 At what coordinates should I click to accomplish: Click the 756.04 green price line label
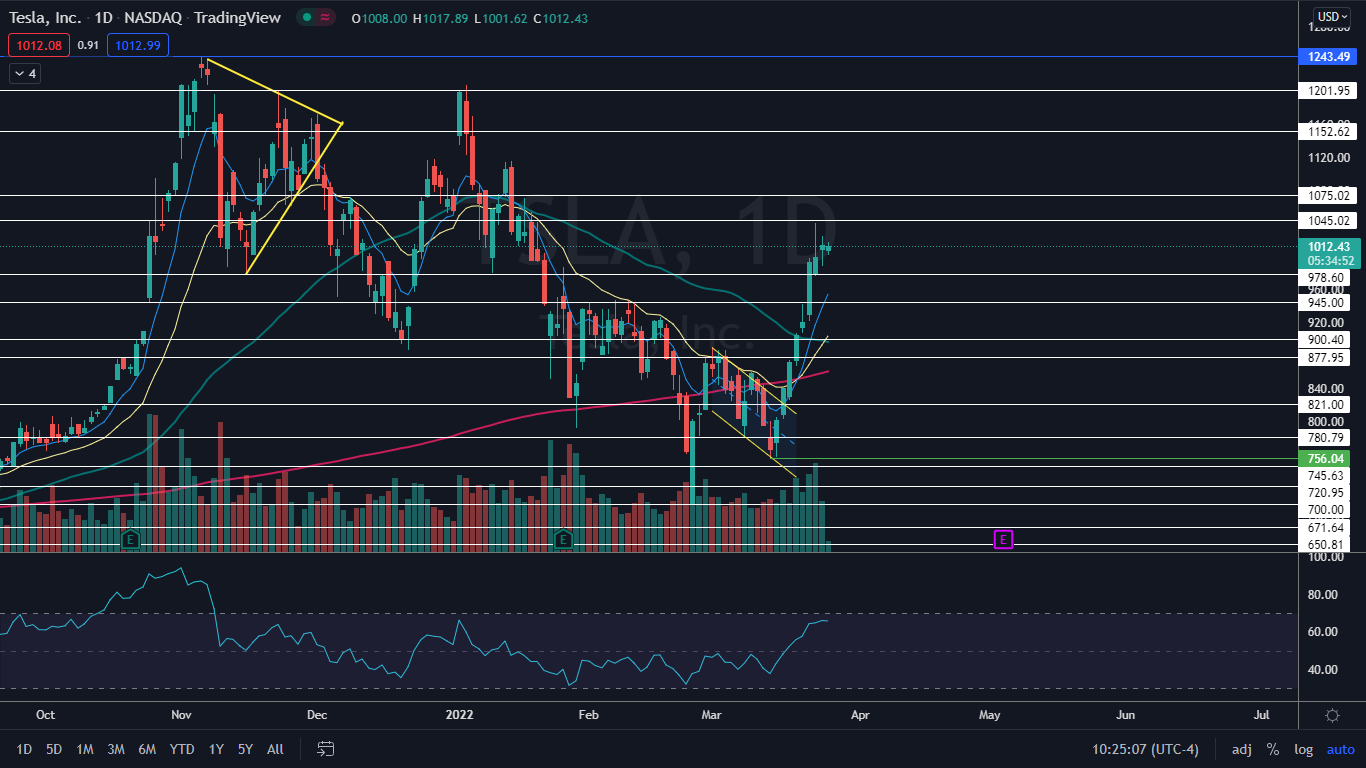(1326, 458)
